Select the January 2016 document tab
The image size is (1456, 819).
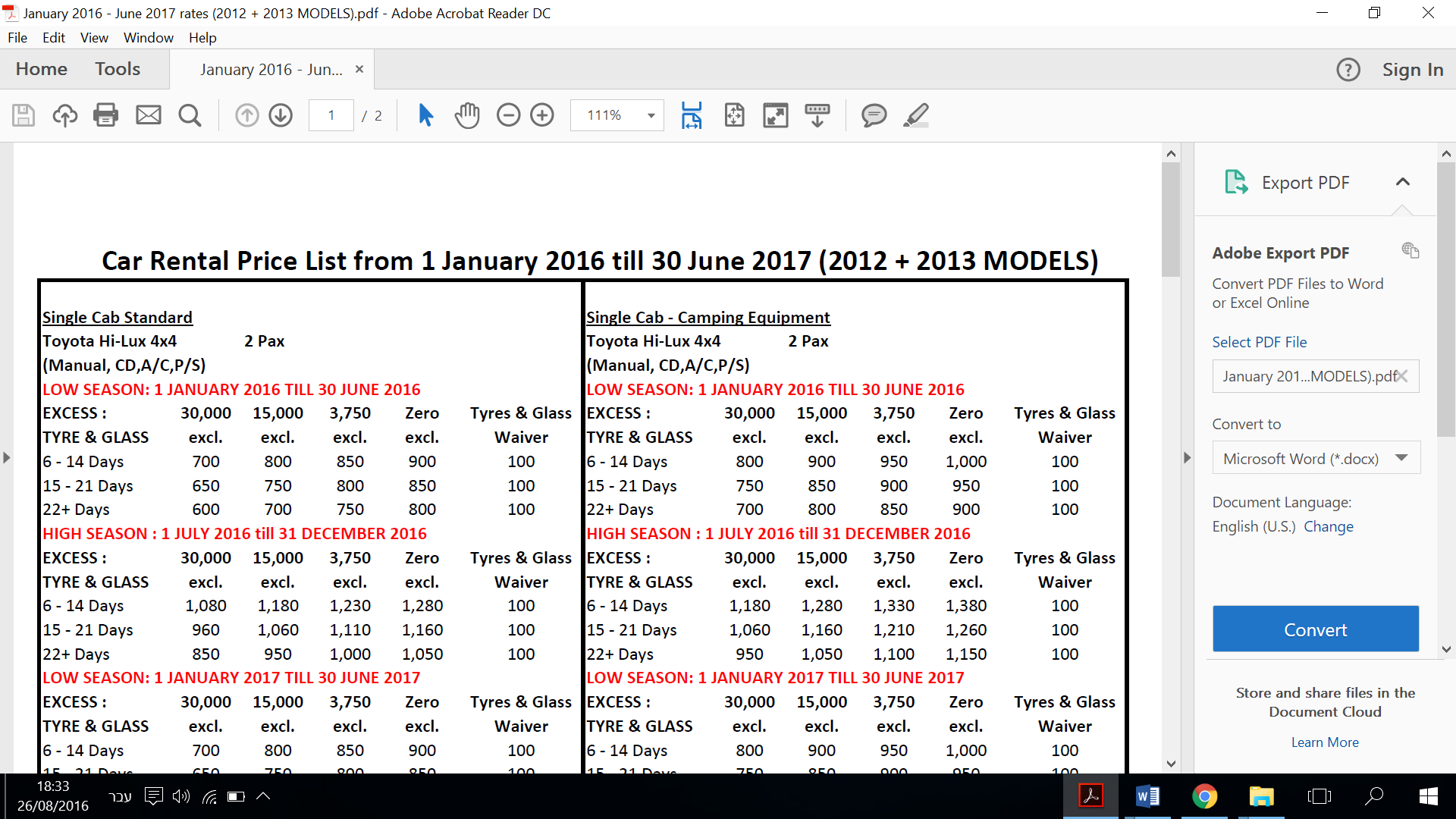[x=271, y=70]
